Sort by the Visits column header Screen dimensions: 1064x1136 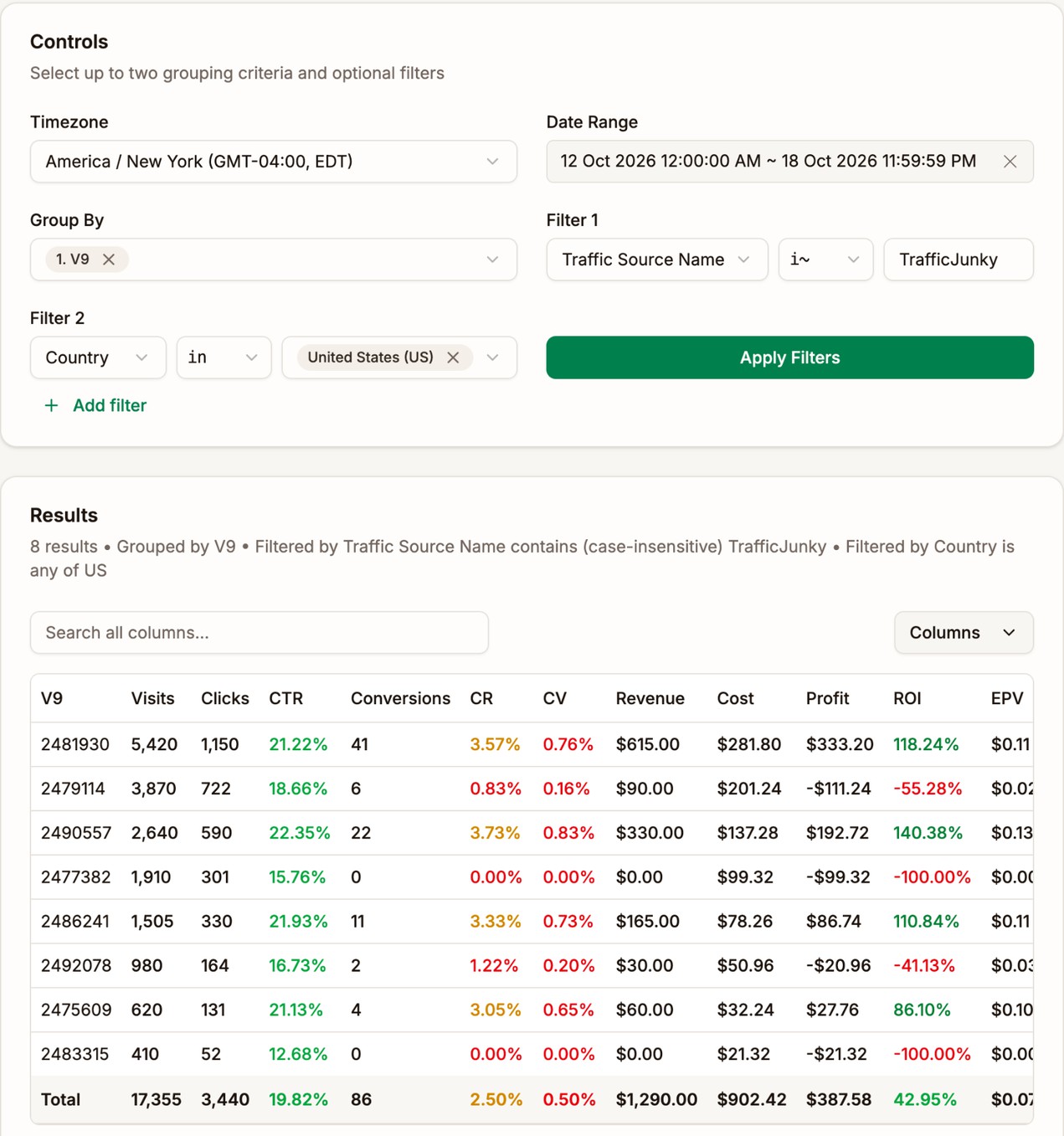tap(152, 698)
